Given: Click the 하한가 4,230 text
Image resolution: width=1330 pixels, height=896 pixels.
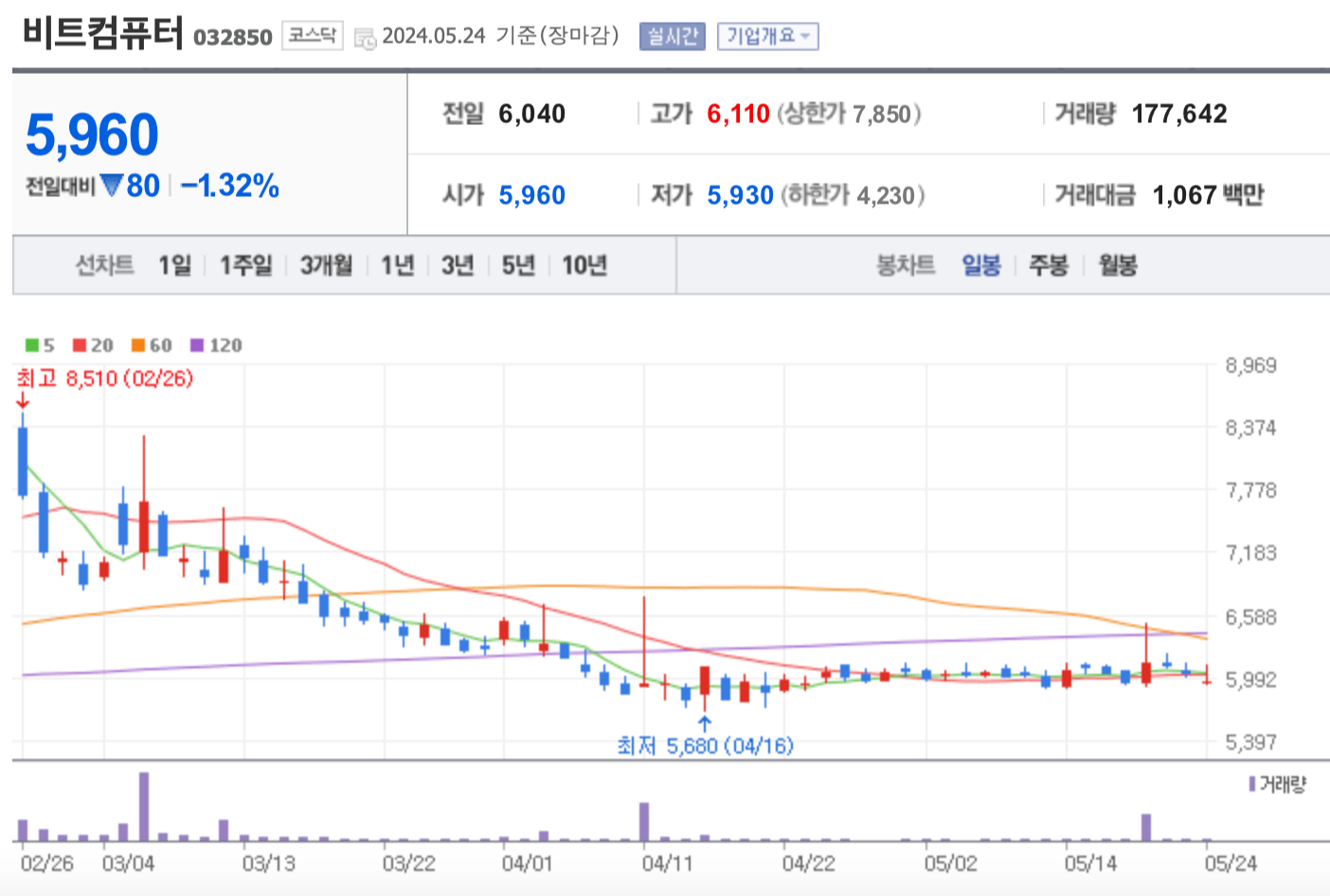Looking at the screenshot, I should pos(853,196).
